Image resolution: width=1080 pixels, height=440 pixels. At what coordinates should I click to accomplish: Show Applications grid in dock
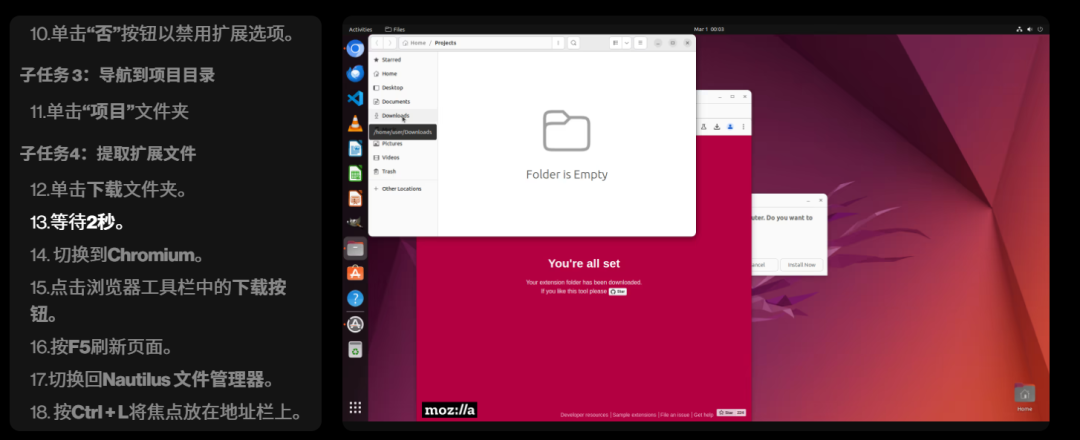(355, 408)
